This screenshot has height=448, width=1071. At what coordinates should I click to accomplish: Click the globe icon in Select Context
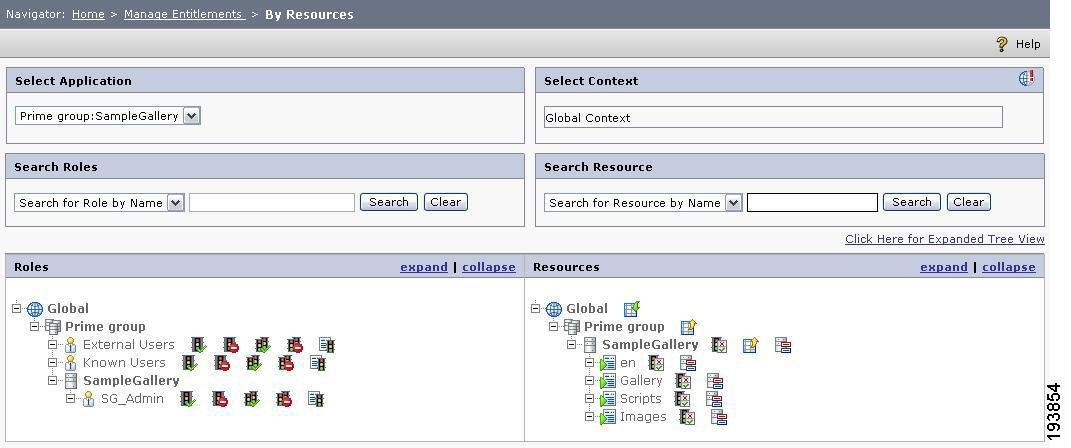point(1026,79)
